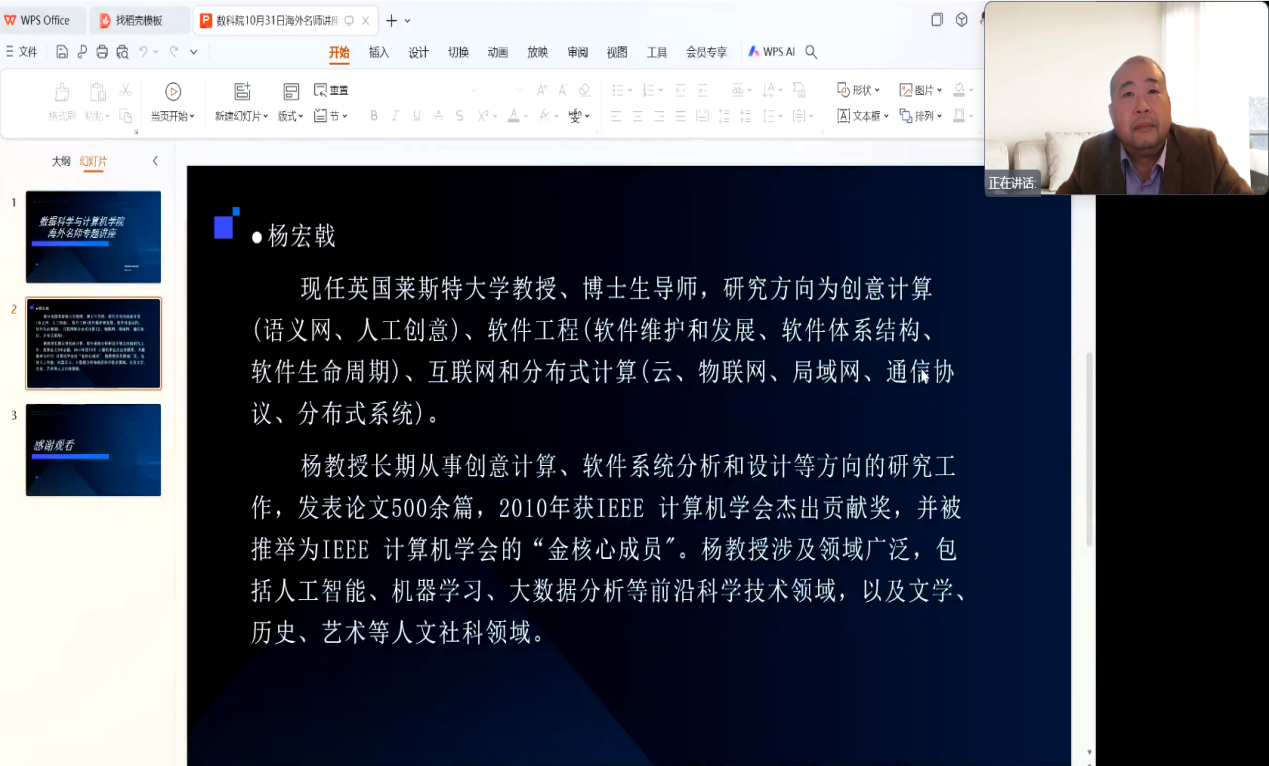Toggle italic formatting
The image size is (1269, 766).
click(394, 114)
